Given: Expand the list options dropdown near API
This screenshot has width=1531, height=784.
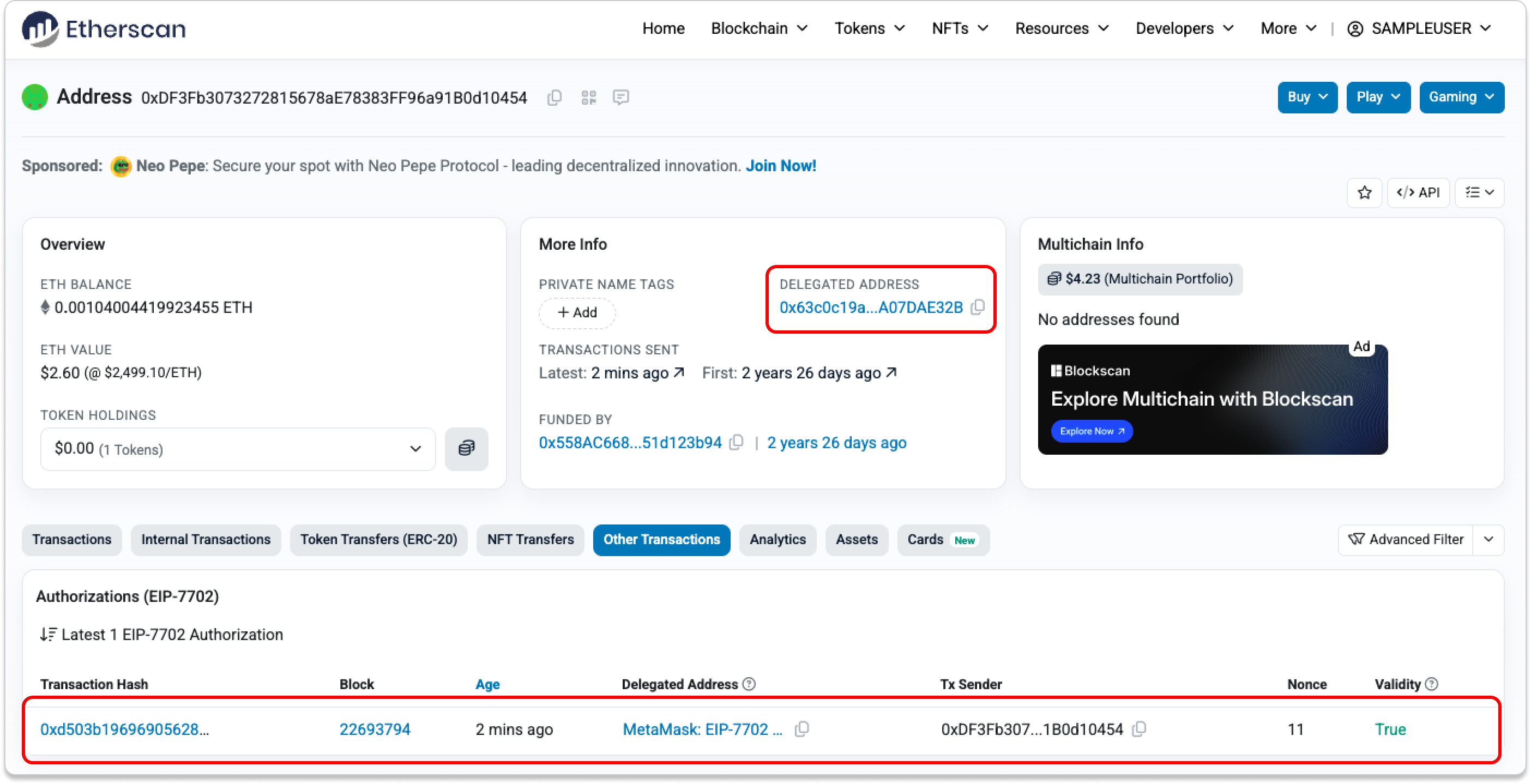Looking at the screenshot, I should (1479, 192).
